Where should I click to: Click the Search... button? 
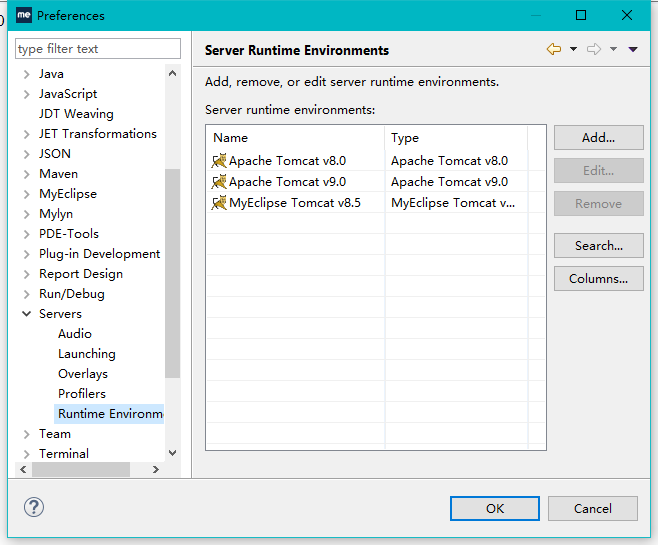coord(598,245)
